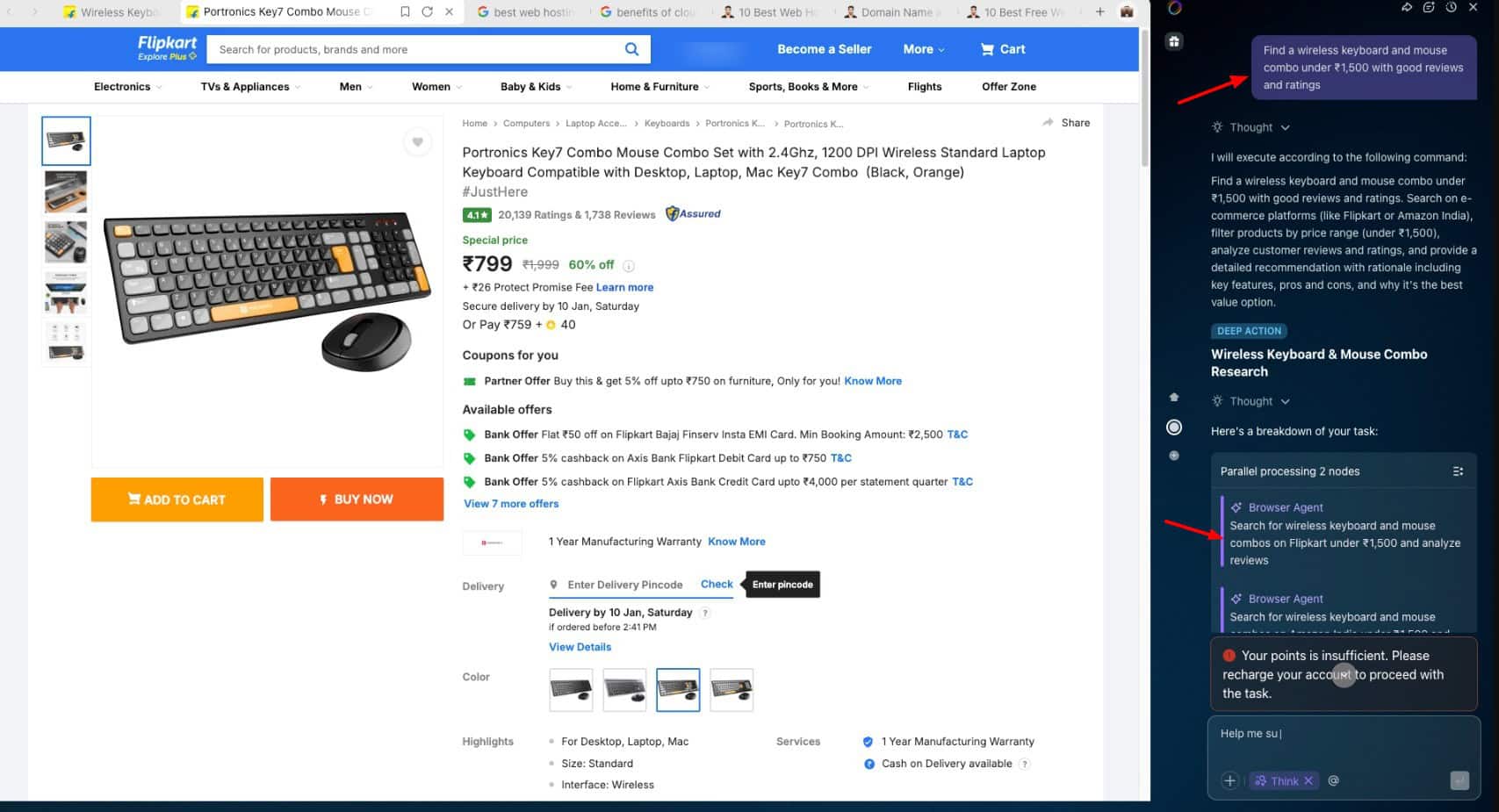Click the View 7 more offers link
Image resolution: width=1499 pixels, height=812 pixels.
coord(511,504)
